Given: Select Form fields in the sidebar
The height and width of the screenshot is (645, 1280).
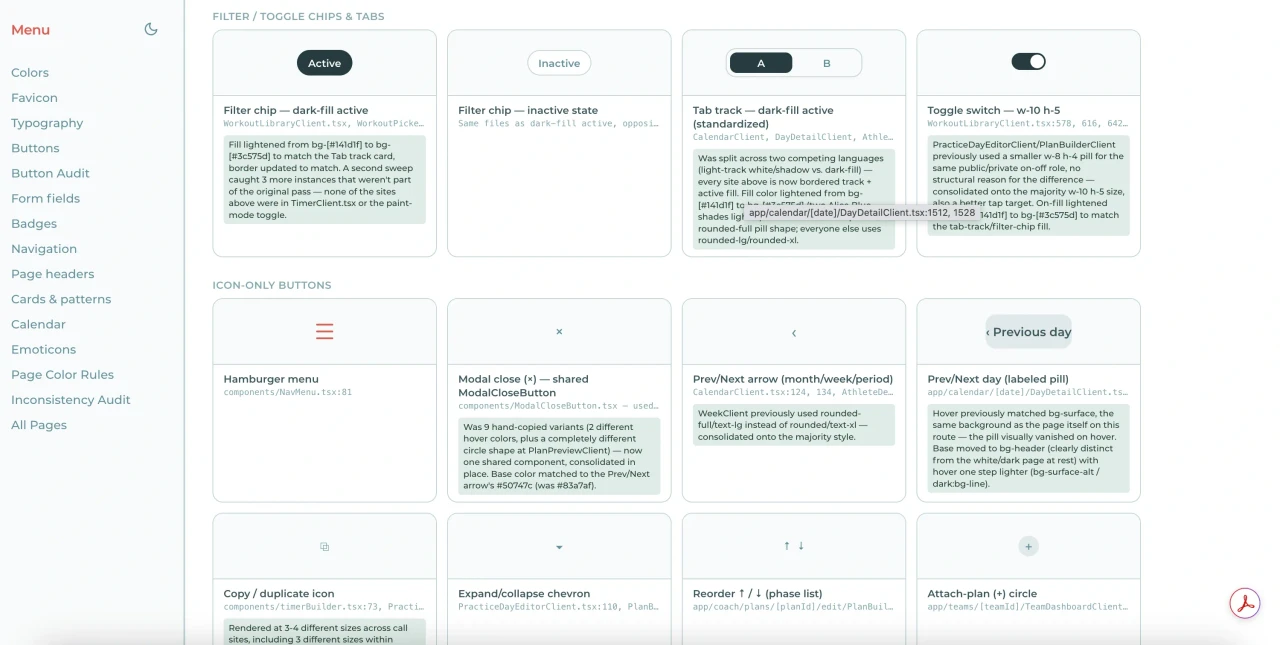Looking at the screenshot, I should coord(45,198).
